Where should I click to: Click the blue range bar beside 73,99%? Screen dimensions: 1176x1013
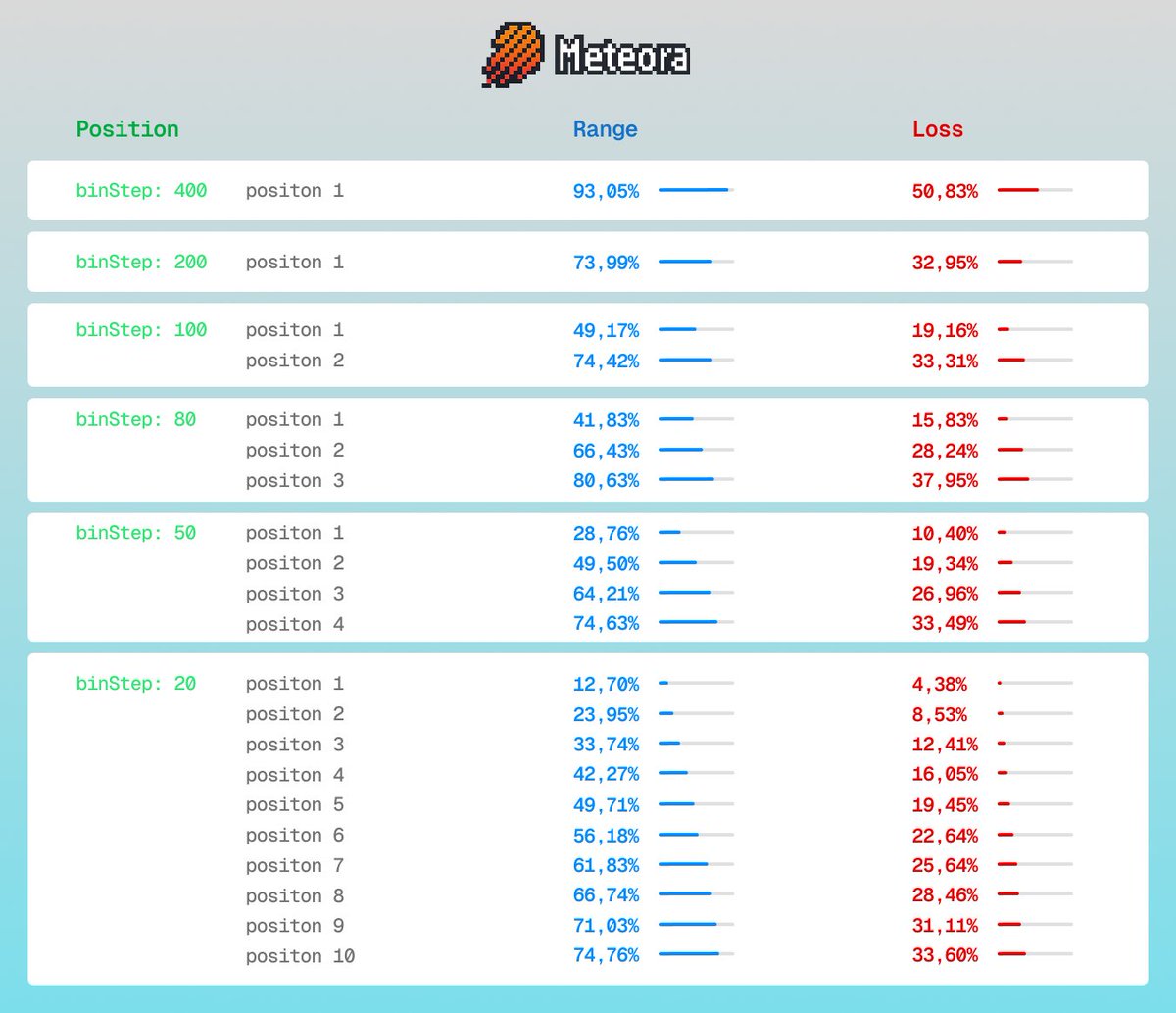tap(696, 262)
